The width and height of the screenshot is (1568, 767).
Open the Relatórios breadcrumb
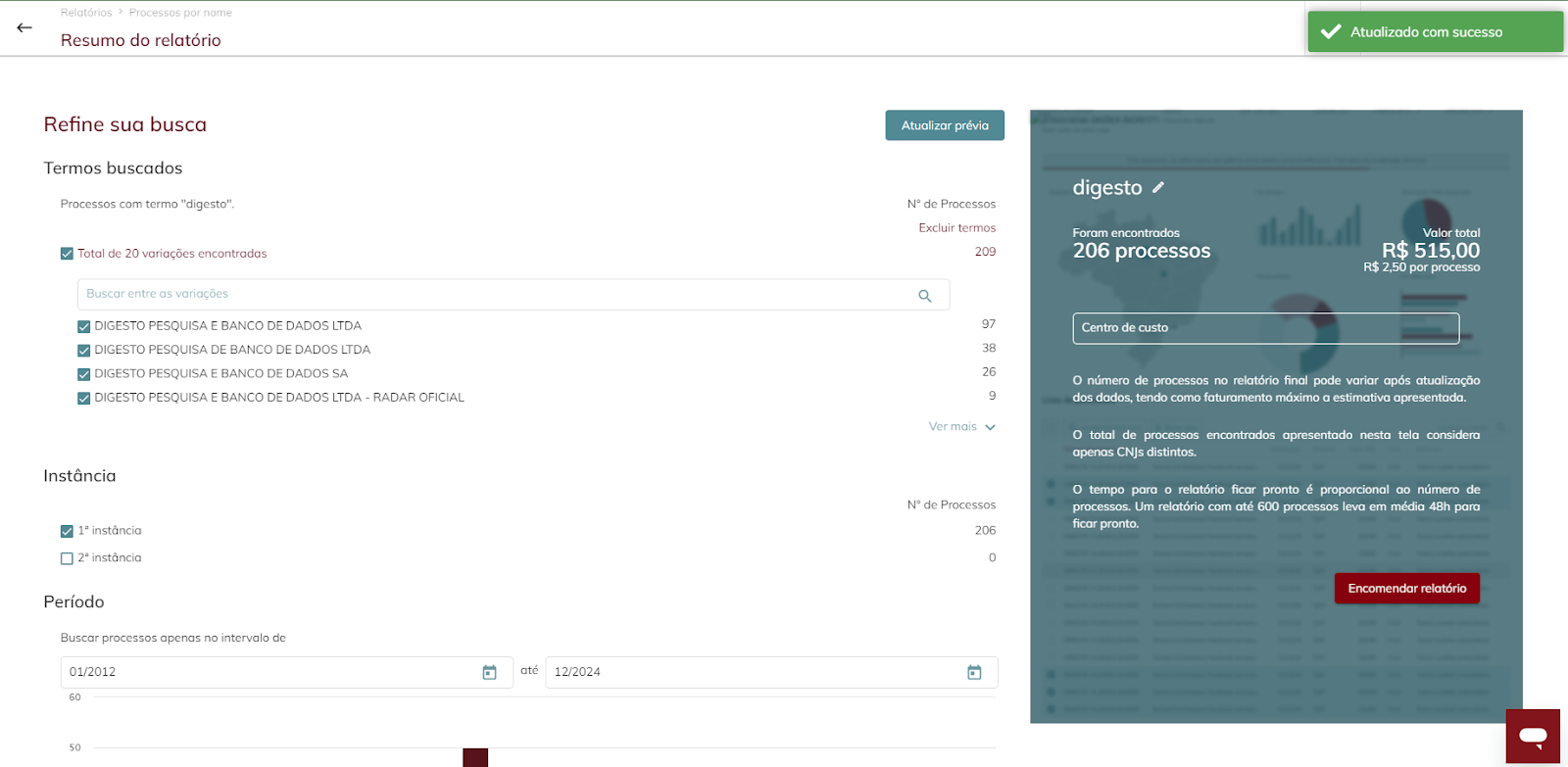86,13
